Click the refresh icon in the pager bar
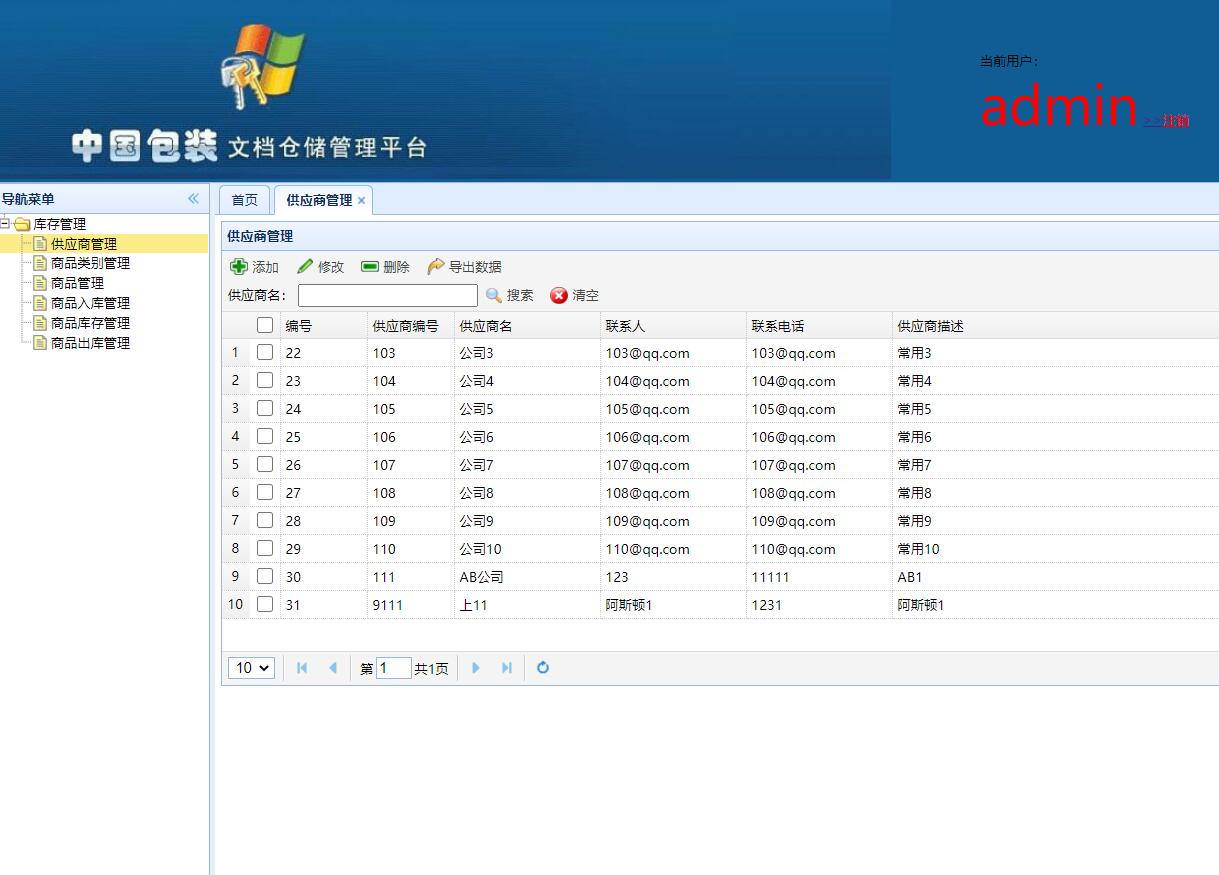Viewport: 1219px width, 875px height. point(543,667)
